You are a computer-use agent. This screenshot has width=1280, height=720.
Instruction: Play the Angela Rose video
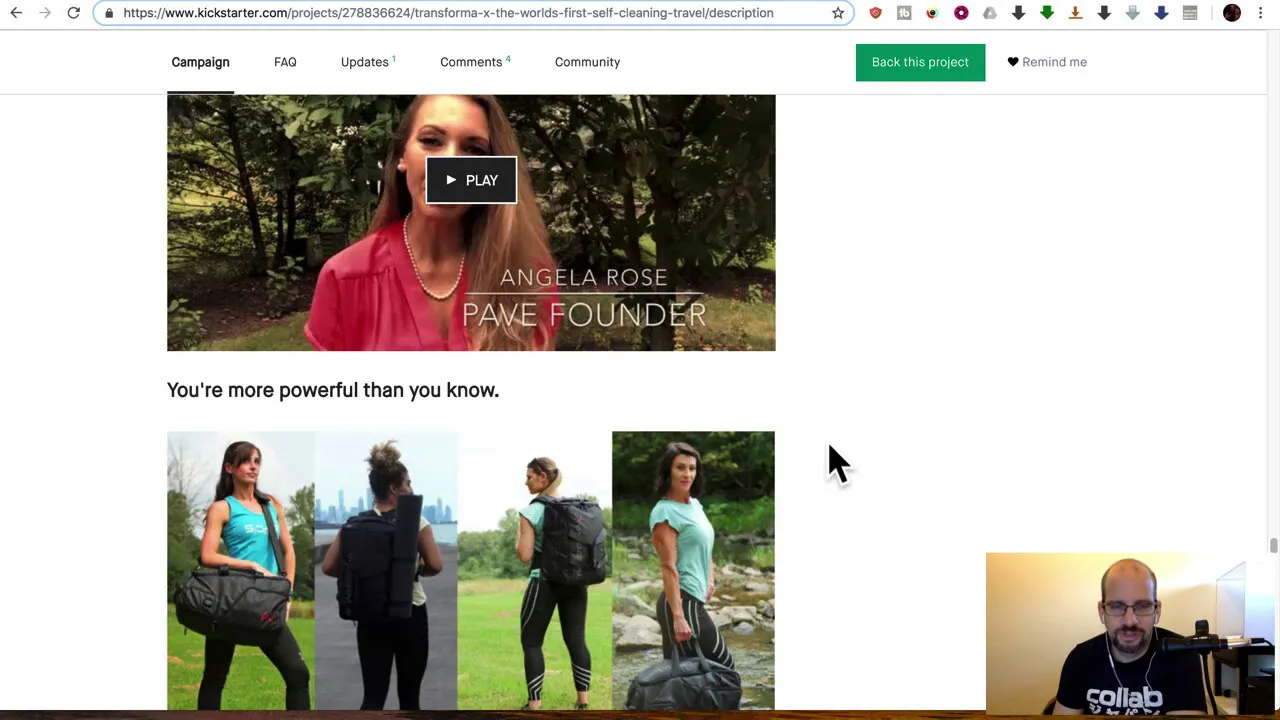click(x=471, y=180)
